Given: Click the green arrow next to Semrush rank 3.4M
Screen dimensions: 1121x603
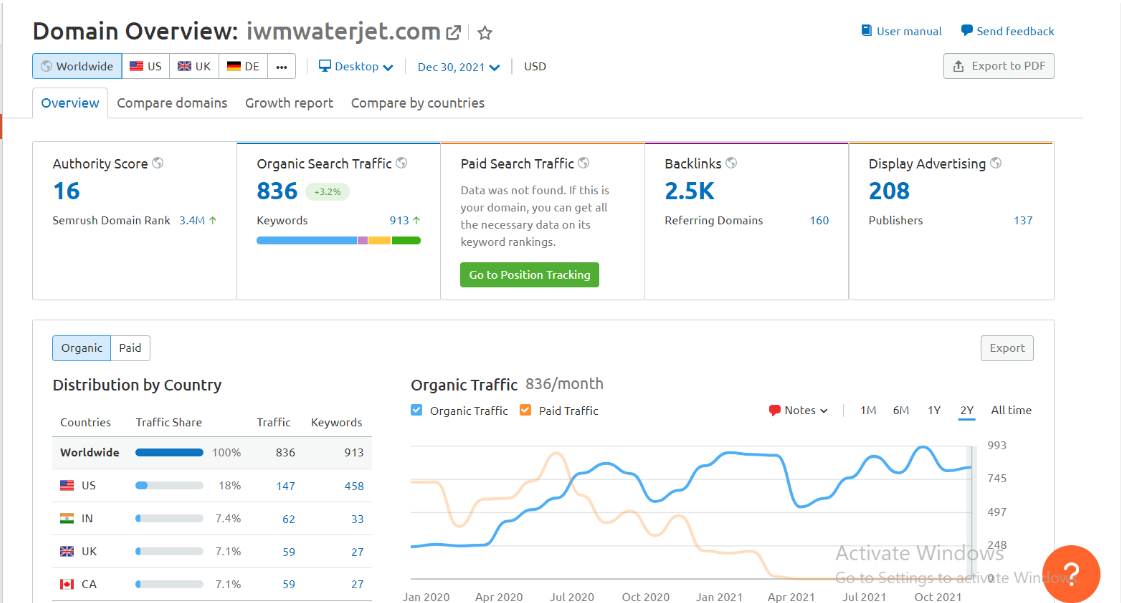Looking at the screenshot, I should point(212,220).
